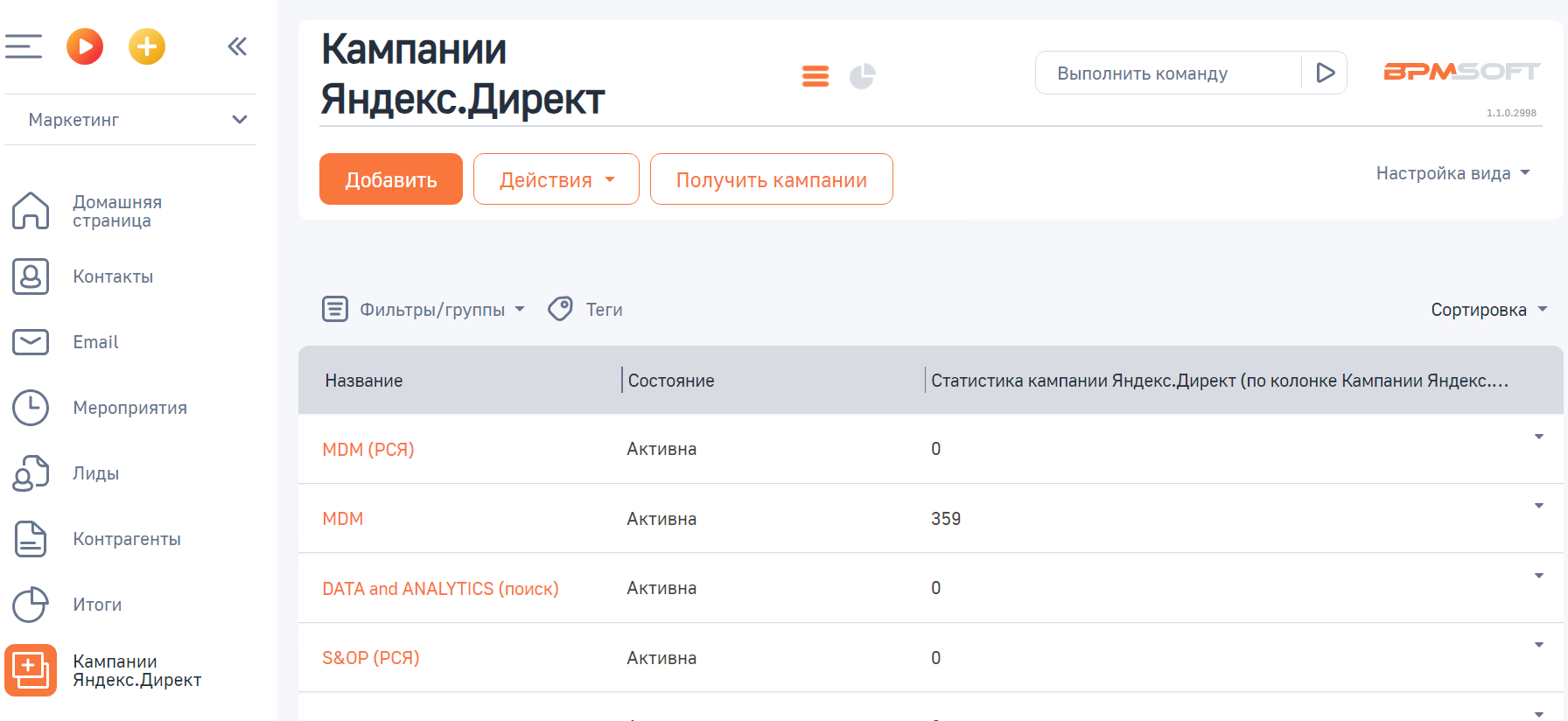Open the MDM (РСЯ) campaign link
Screen dimensions: 1568x721
pos(368,450)
